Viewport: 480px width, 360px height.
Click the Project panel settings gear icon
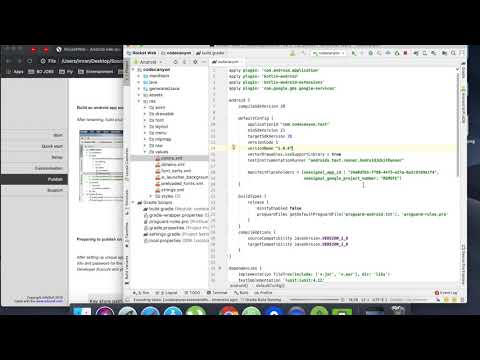tap(195, 62)
